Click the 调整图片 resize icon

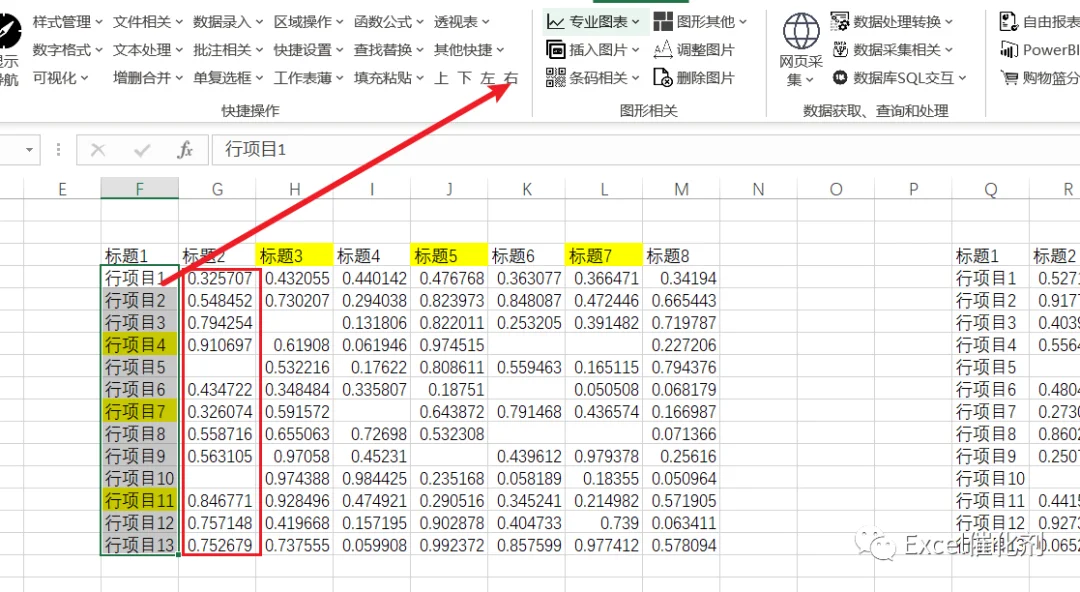(663, 50)
